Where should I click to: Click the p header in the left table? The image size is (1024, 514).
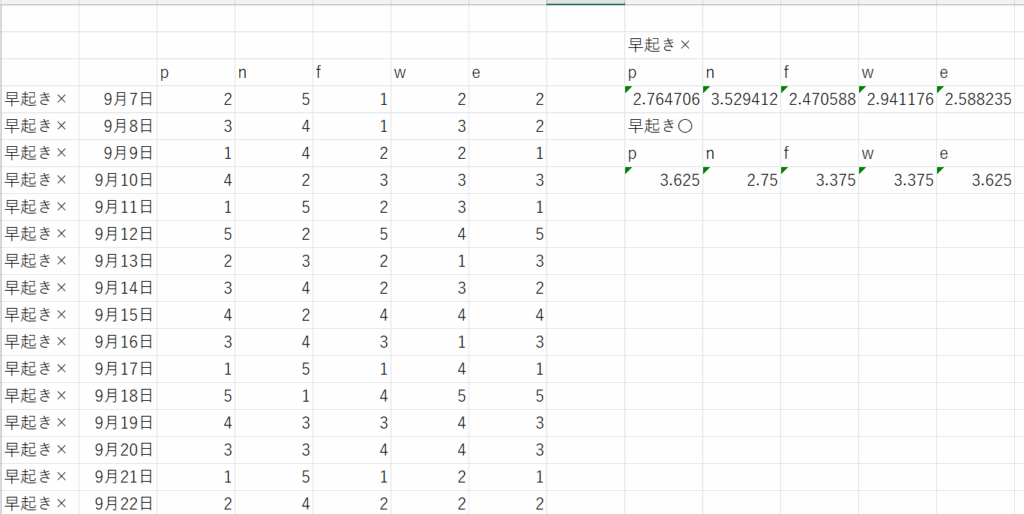(196, 72)
